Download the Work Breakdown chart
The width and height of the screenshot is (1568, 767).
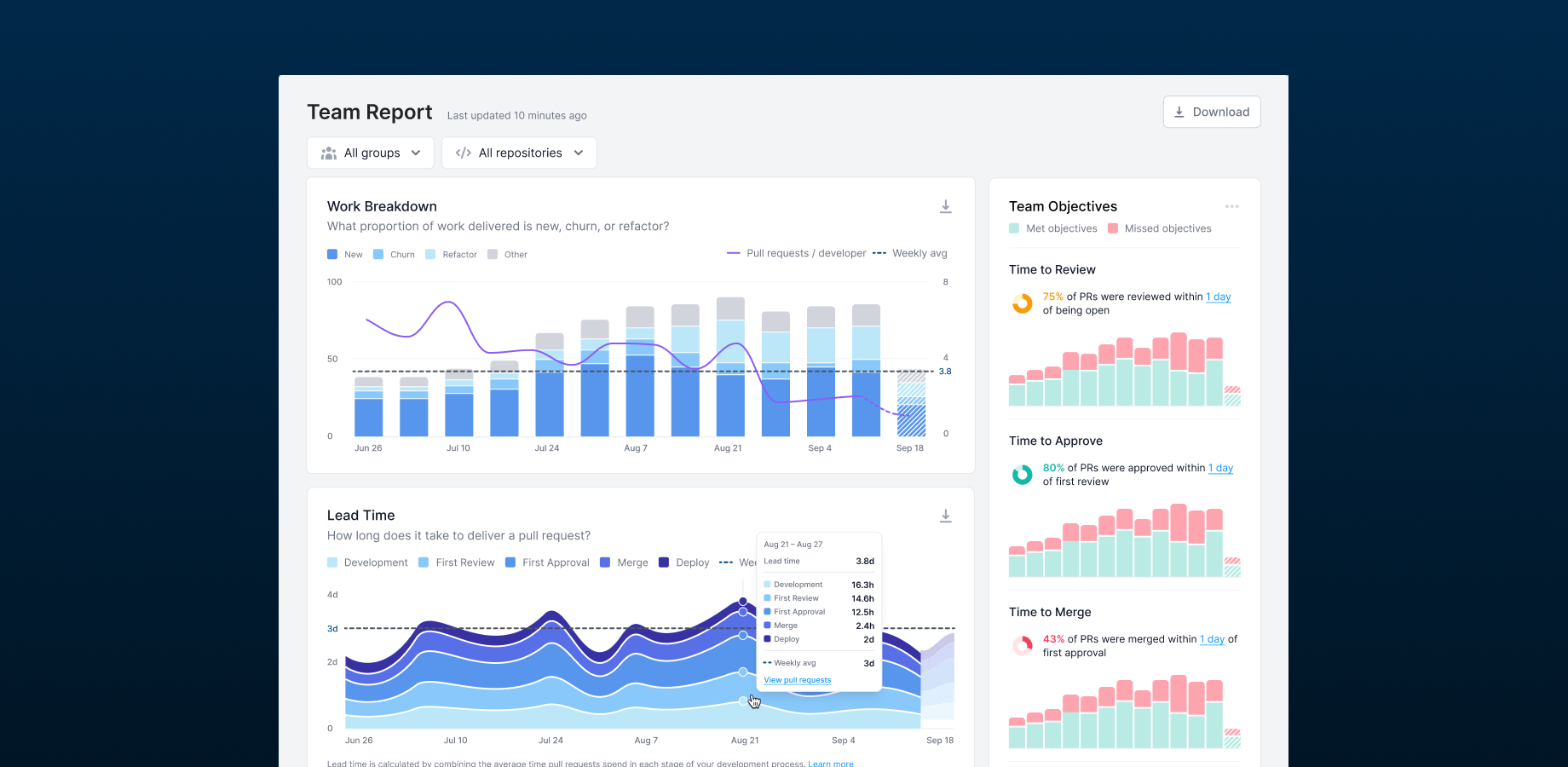(945, 206)
